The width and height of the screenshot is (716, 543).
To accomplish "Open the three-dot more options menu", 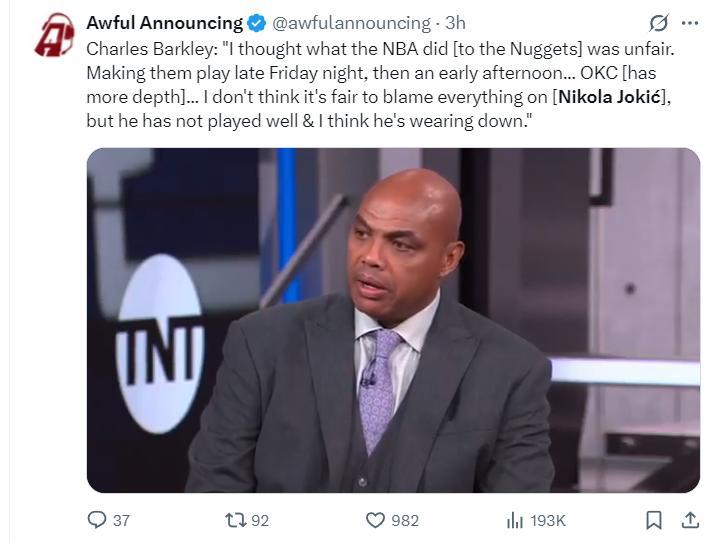I will [x=689, y=22].
